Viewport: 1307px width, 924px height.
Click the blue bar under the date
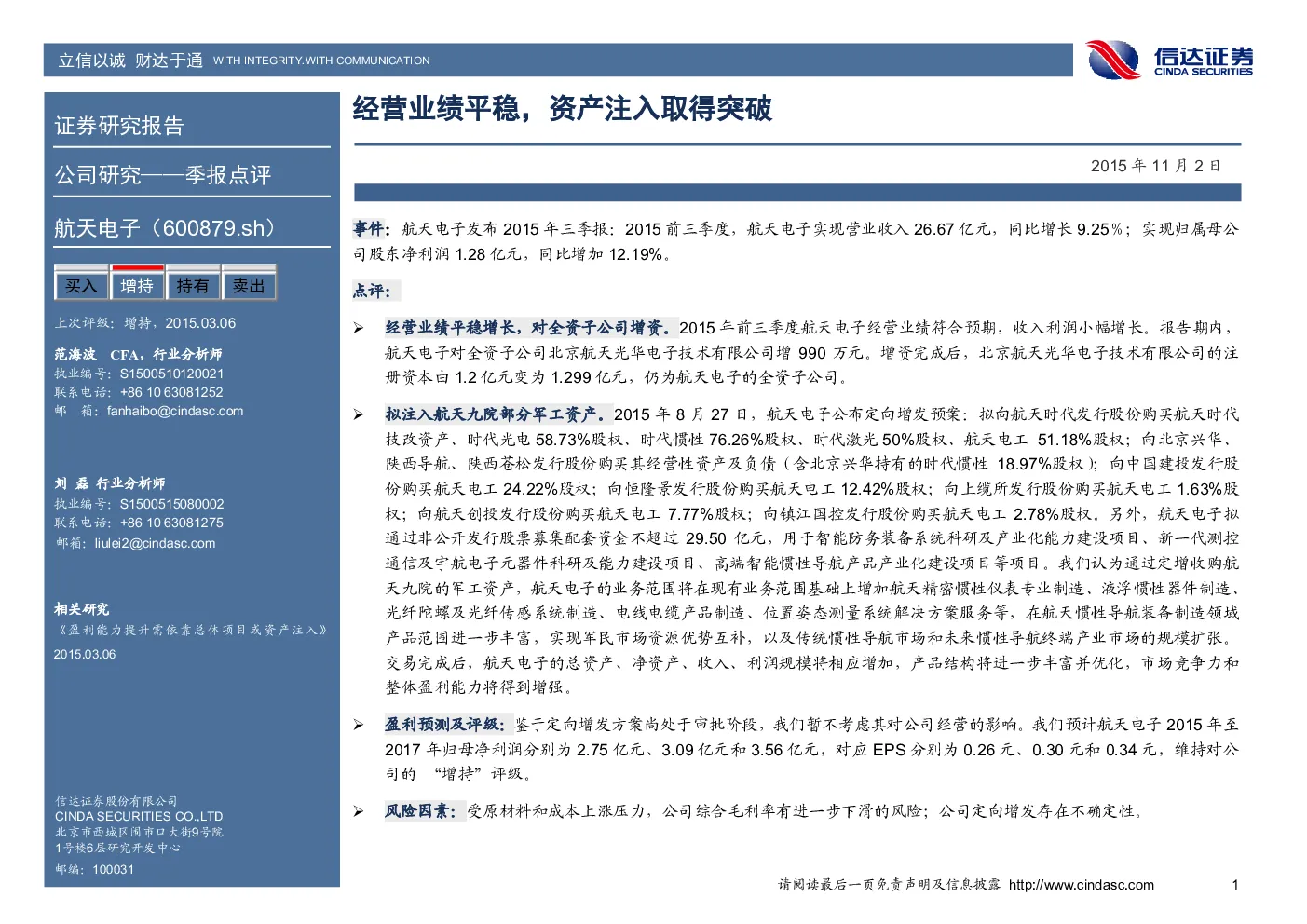(797, 193)
